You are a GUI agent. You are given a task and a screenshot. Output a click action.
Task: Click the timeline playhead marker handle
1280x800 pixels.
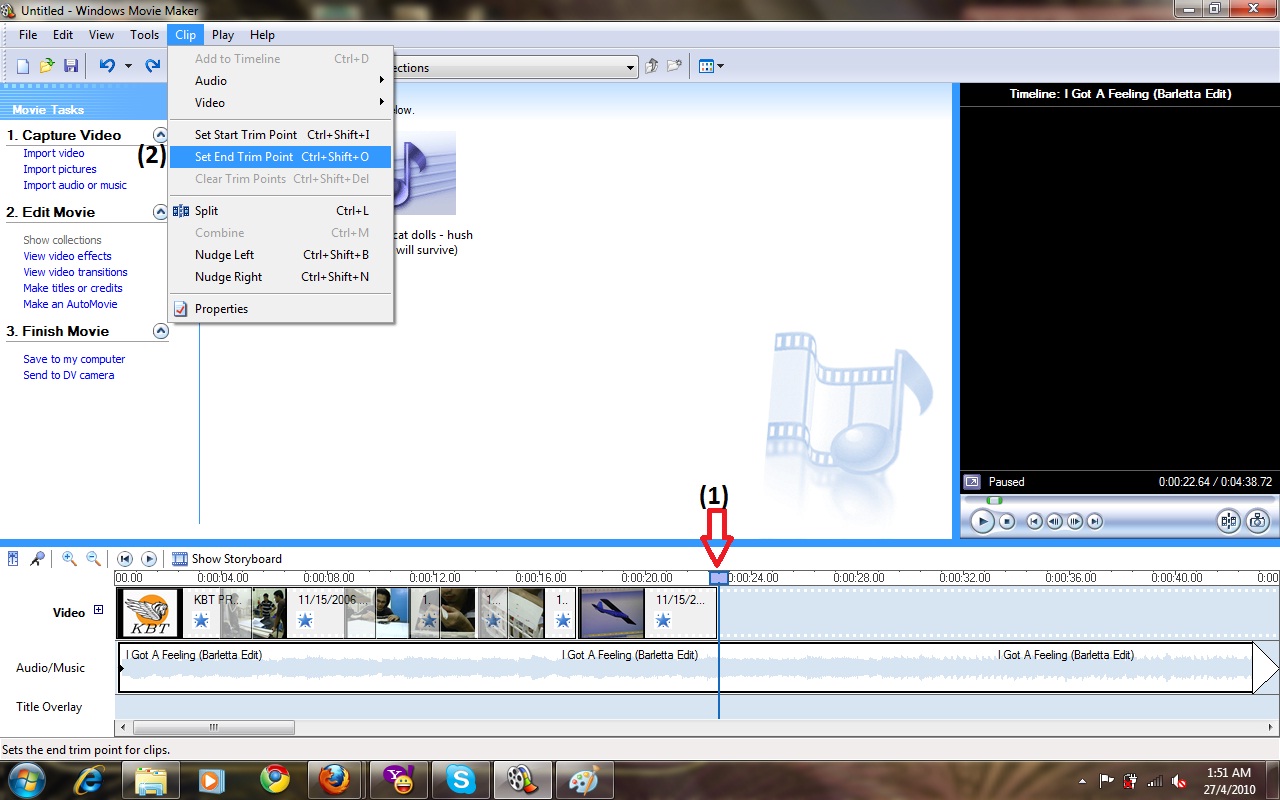(719, 578)
